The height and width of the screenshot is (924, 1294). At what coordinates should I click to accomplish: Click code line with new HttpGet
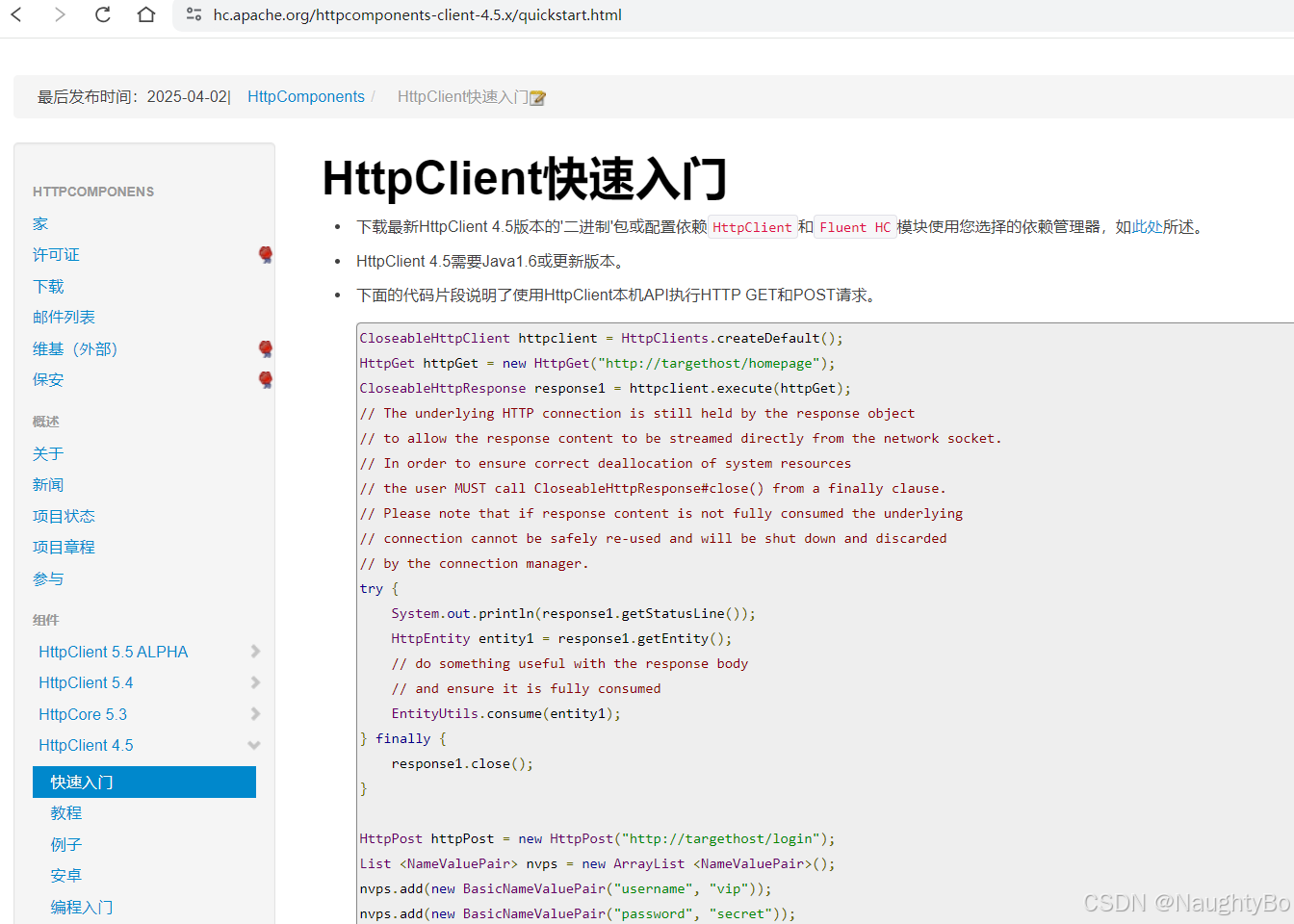[597, 363]
